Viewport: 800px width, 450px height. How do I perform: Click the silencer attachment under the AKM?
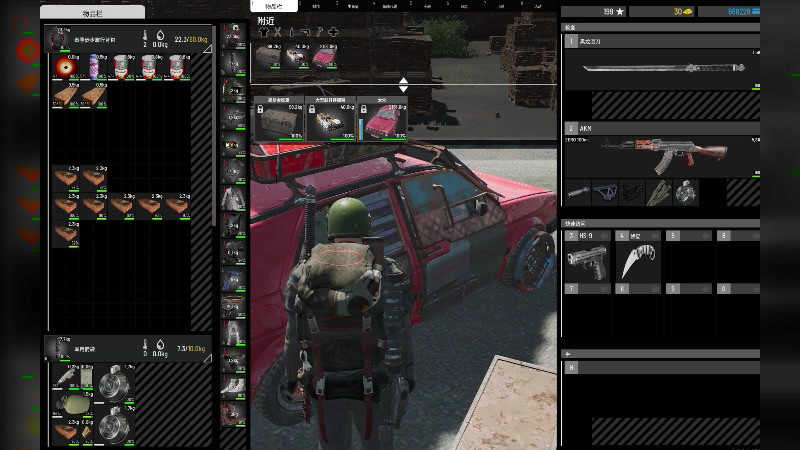578,192
